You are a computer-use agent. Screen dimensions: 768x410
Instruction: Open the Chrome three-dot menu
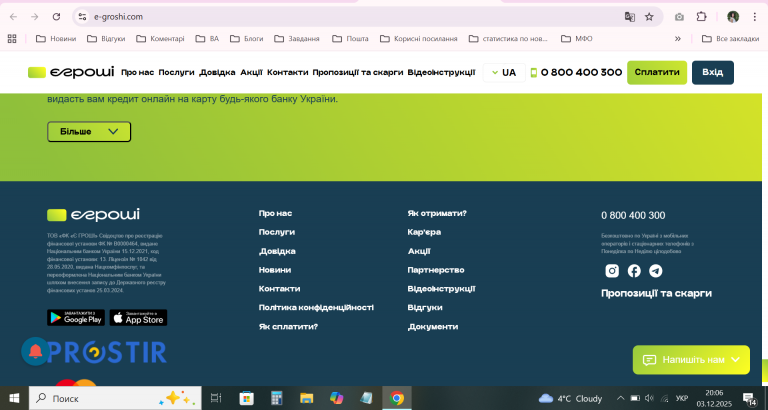[755, 17]
